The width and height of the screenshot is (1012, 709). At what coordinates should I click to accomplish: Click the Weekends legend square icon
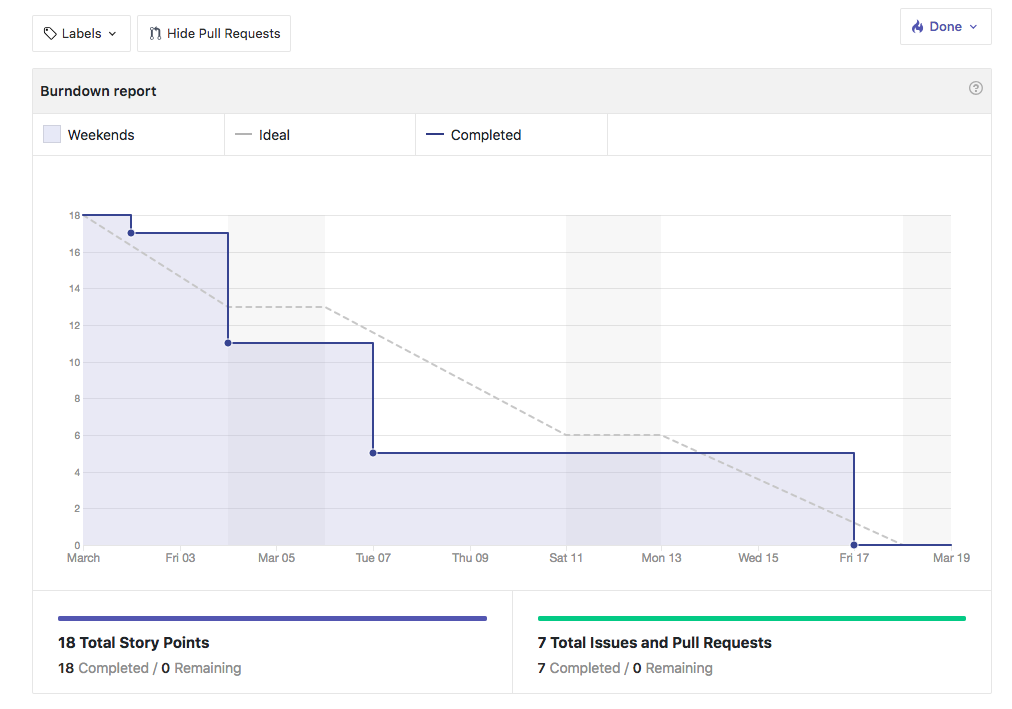[51, 133]
